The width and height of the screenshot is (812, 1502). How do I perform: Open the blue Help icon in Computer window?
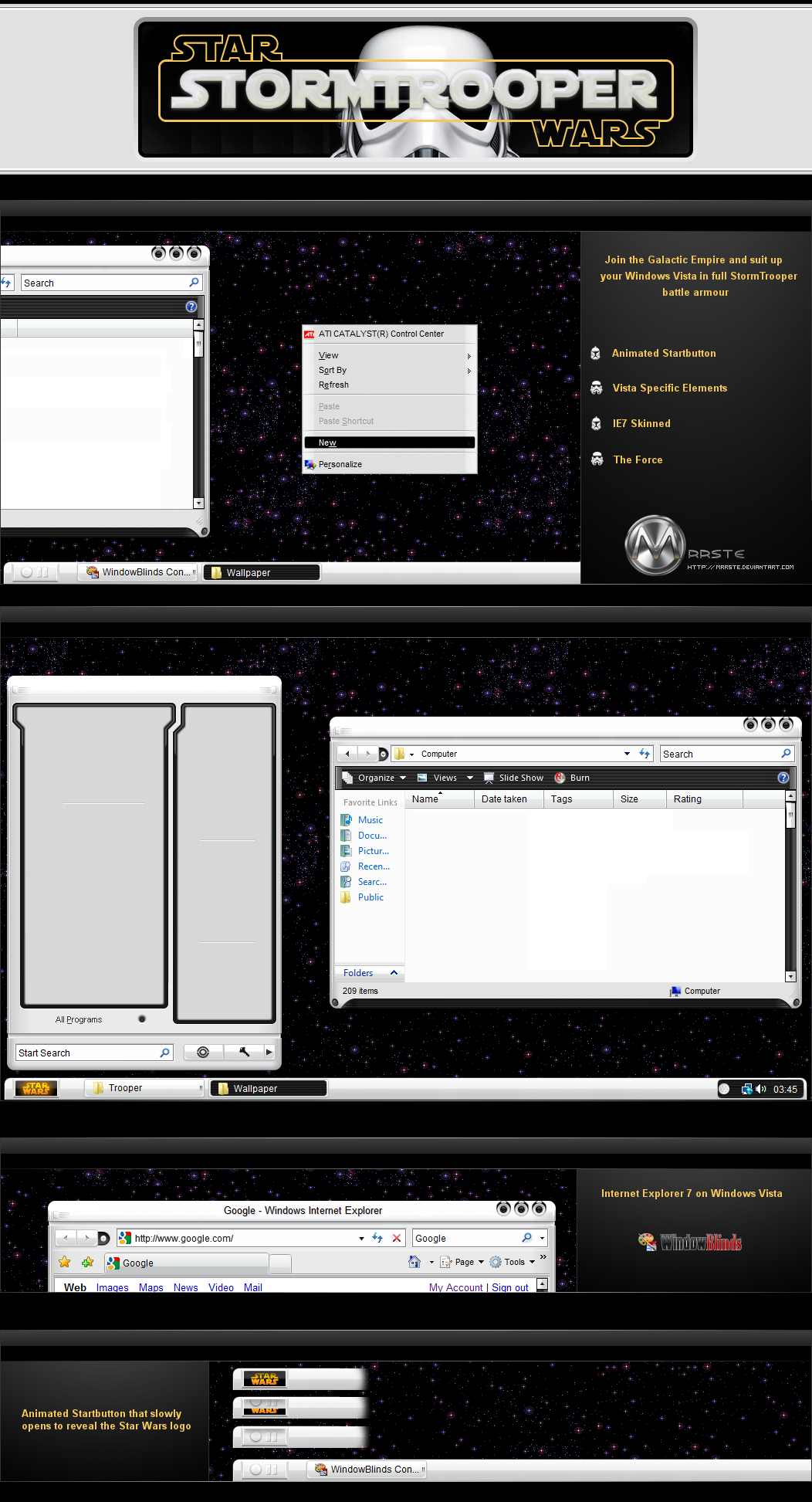(x=783, y=778)
